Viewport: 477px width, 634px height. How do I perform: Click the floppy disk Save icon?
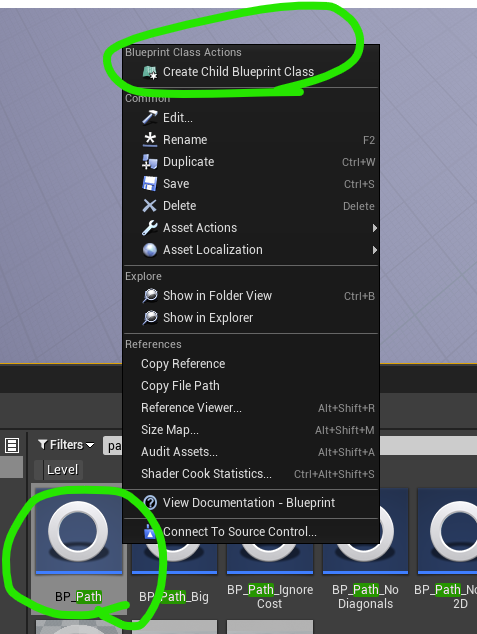(150, 184)
